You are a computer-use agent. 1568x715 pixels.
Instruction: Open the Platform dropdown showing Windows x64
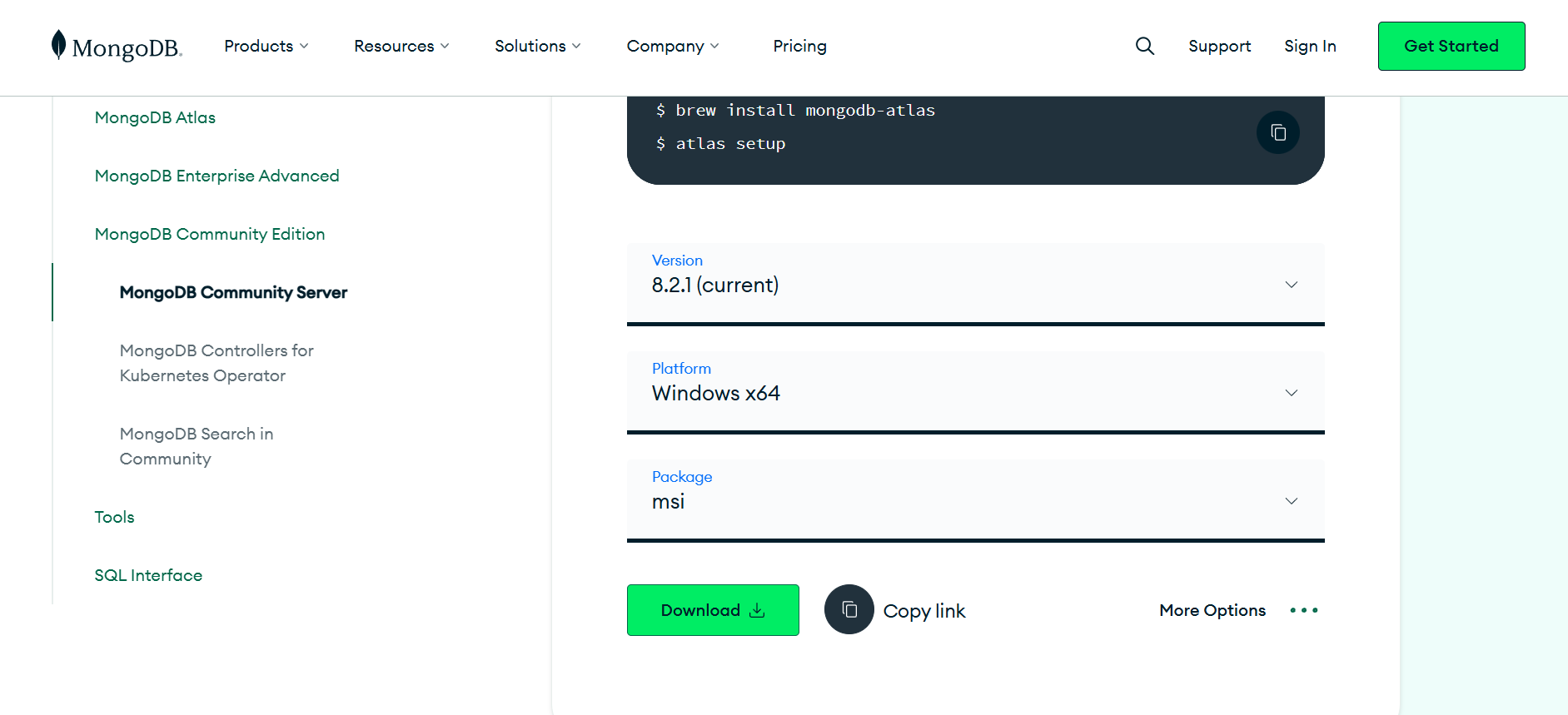click(975, 392)
